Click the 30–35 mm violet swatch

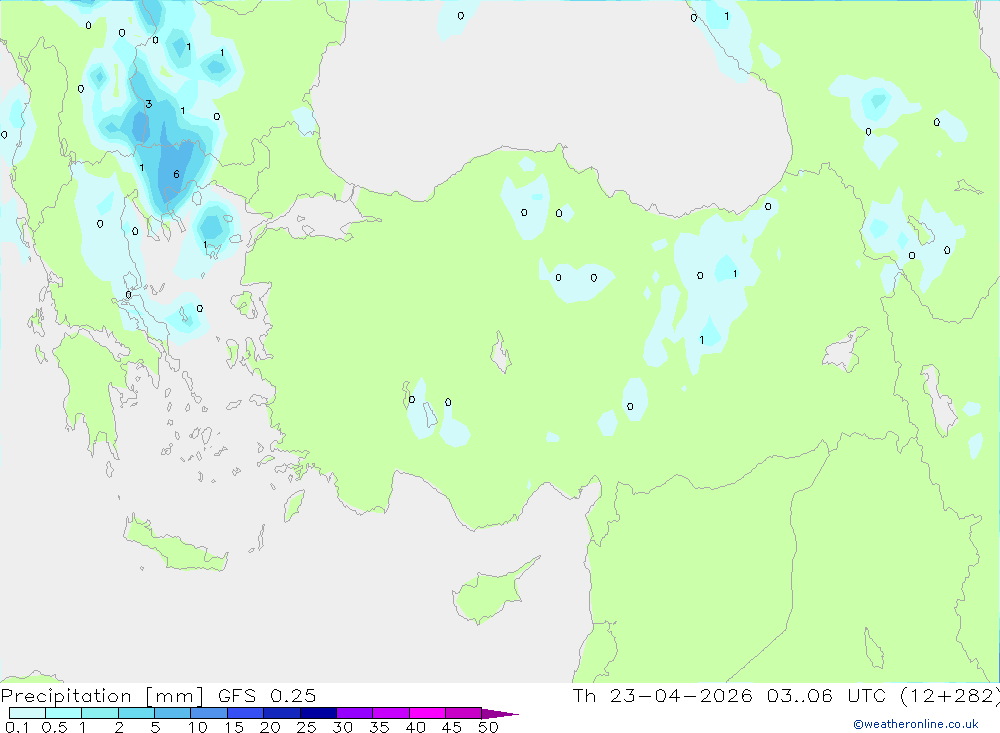[355, 713]
